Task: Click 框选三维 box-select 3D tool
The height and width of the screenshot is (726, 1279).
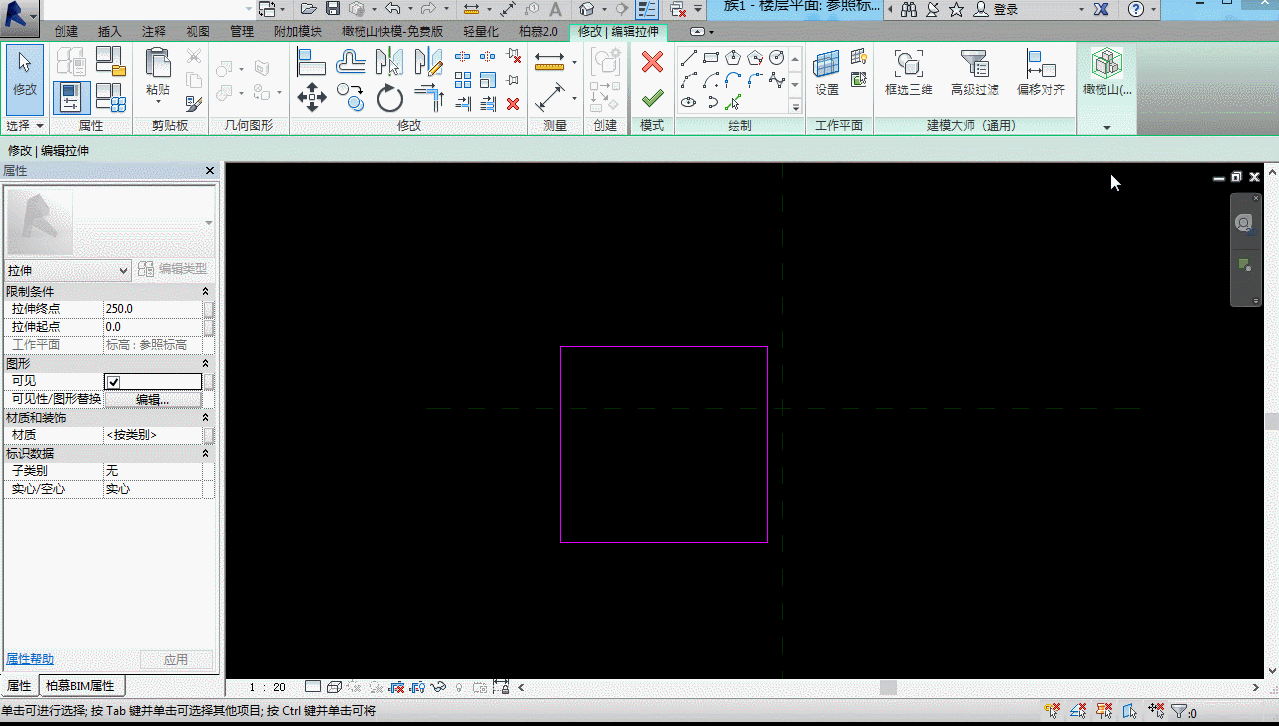Action: [908, 72]
